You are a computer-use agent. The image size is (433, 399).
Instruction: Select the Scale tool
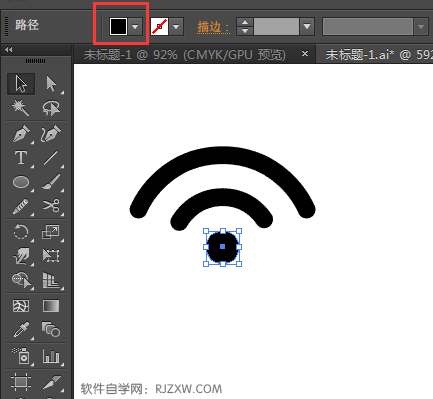(x=51, y=232)
